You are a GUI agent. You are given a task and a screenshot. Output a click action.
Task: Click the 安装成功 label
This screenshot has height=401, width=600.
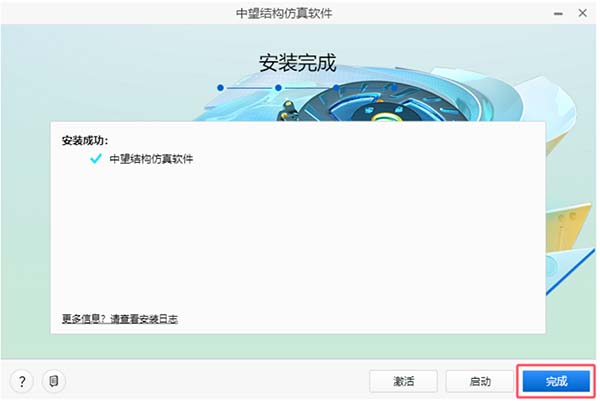pyautogui.click(x=85, y=140)
